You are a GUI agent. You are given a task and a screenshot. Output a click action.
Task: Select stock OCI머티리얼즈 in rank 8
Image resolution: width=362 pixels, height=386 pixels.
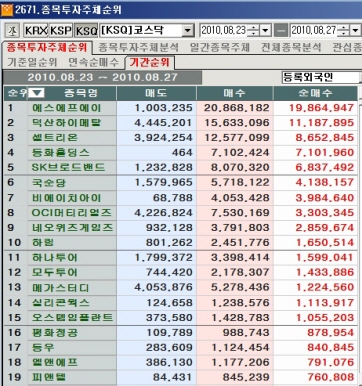point(71,213)
